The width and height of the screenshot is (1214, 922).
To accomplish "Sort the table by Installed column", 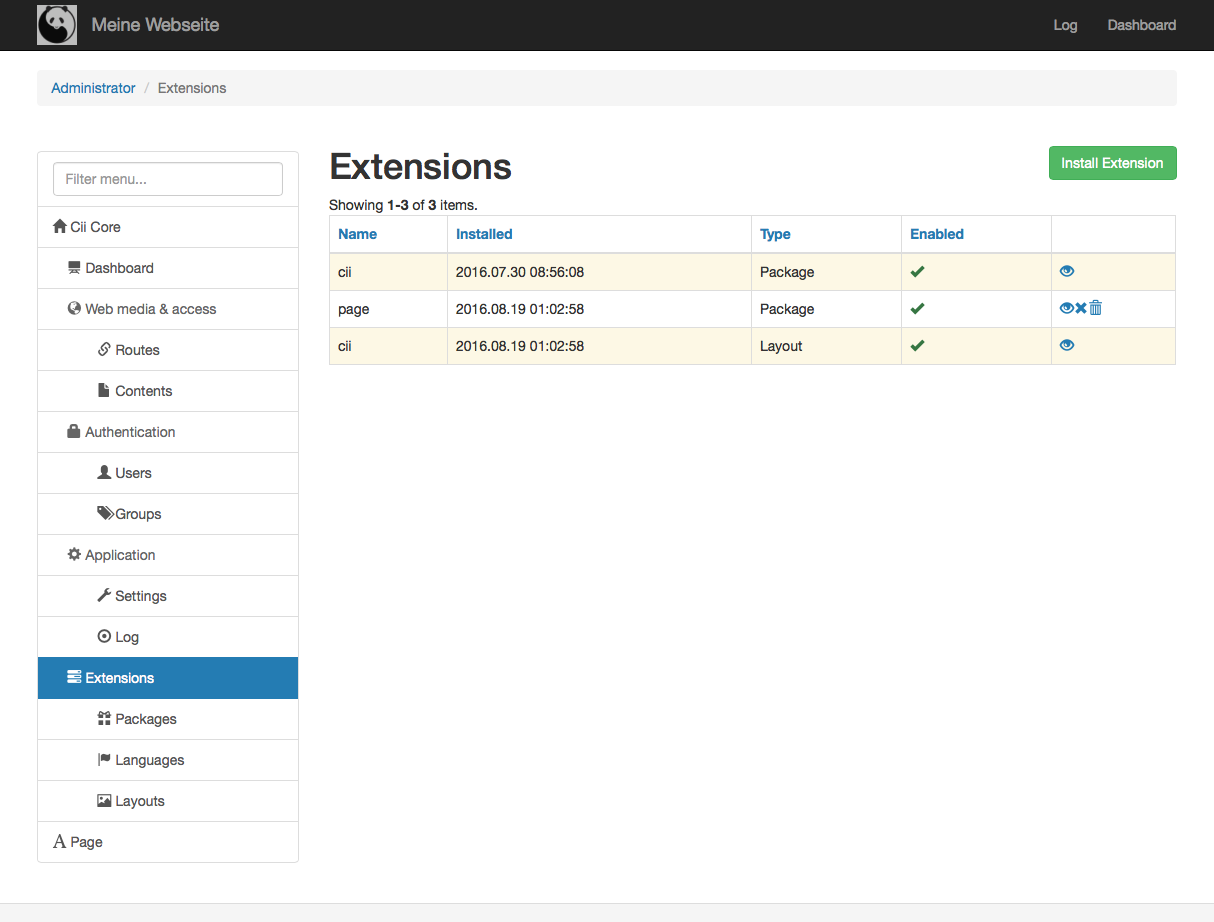I will [484, 234].
